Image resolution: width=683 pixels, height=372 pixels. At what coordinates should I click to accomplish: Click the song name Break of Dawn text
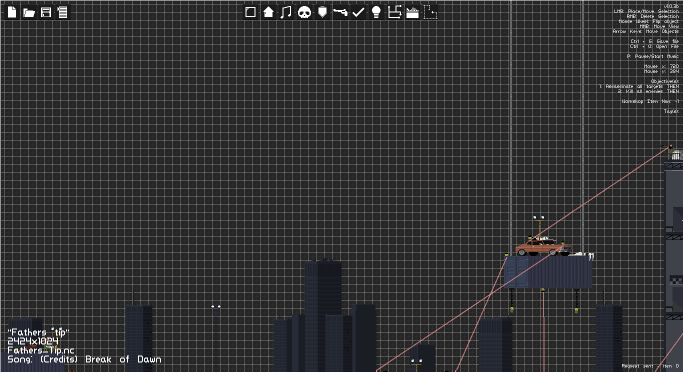click(123, 359)
